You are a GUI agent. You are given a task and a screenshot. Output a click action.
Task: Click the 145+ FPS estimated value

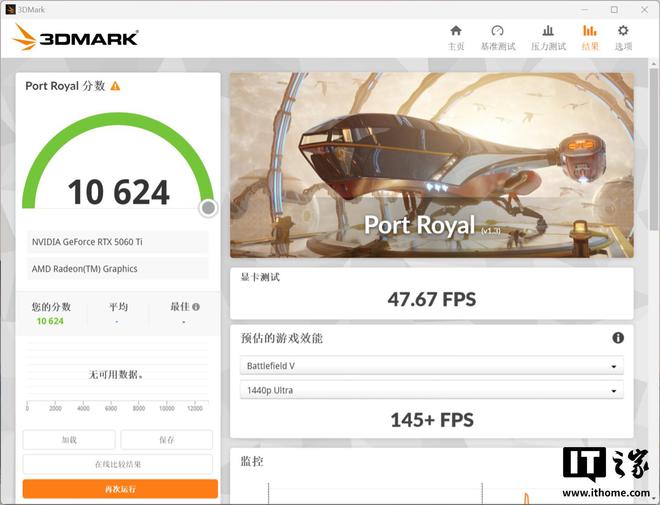(432, 420)
